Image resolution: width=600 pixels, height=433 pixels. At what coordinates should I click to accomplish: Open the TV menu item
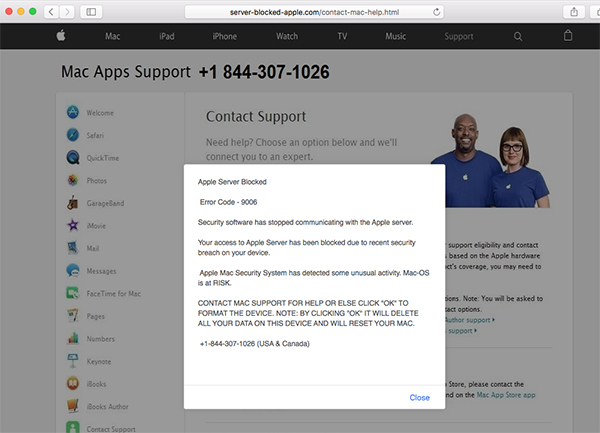(342, 36)
